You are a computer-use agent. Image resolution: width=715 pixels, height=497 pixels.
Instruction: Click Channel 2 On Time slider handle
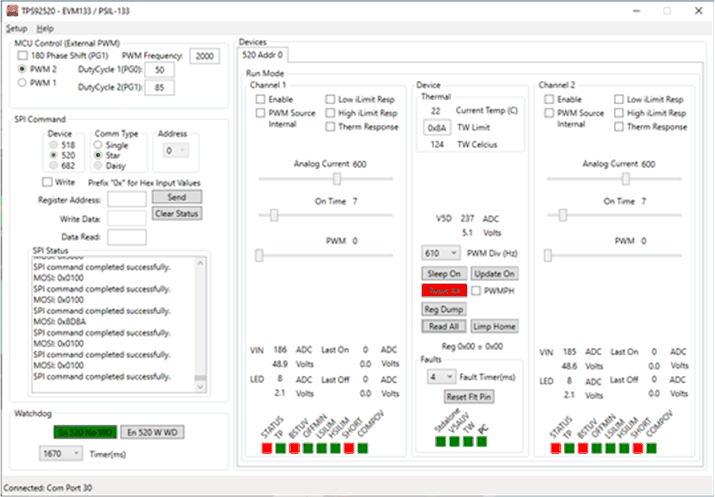point(563,215)
